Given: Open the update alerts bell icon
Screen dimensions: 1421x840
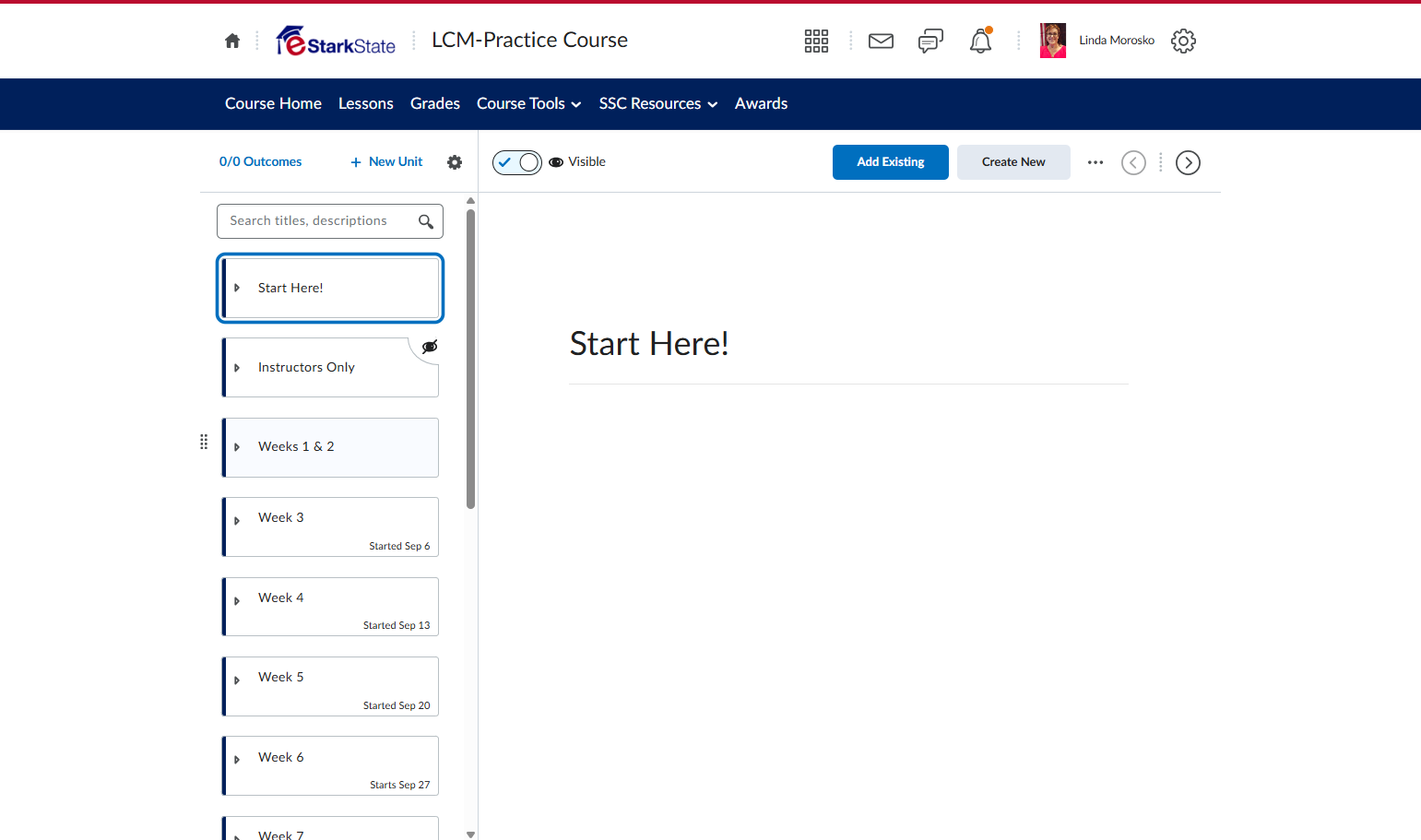Looking at the screenshot, I should (x=980, y=41).
